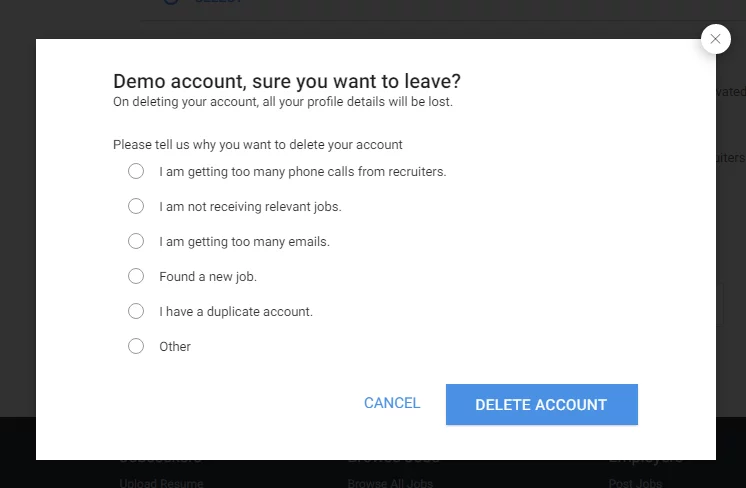Choose the duplicate account radio button

[x=136, y=311]
